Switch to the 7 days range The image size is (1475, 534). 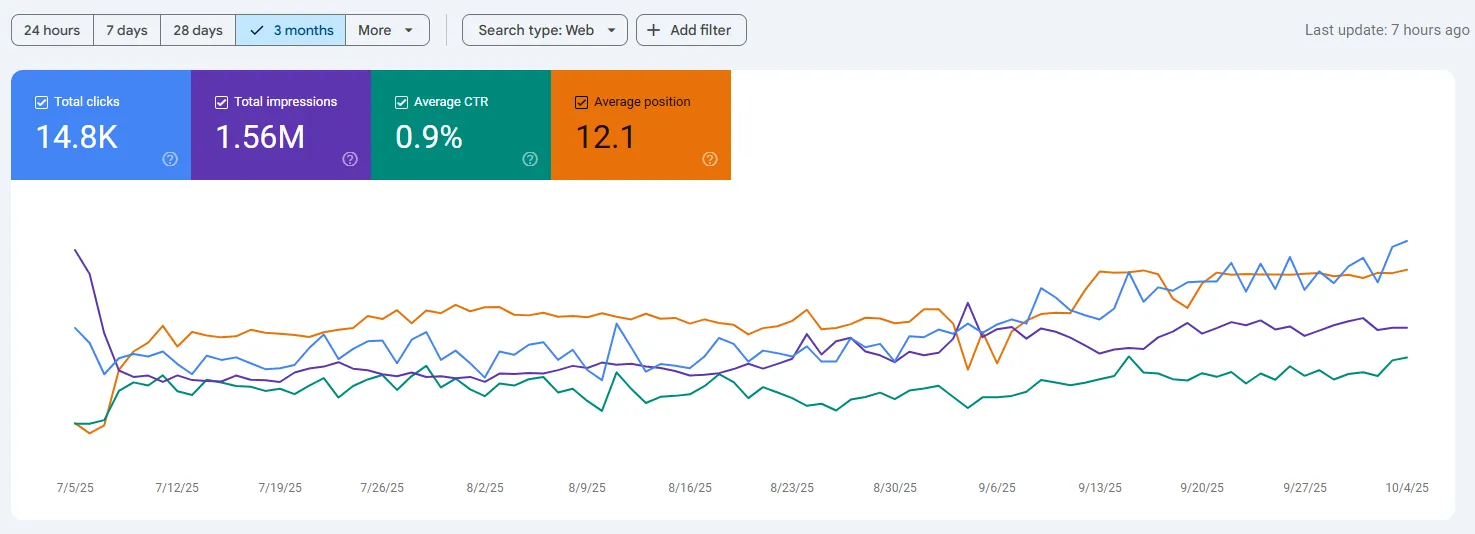click(x=127, y=30)
